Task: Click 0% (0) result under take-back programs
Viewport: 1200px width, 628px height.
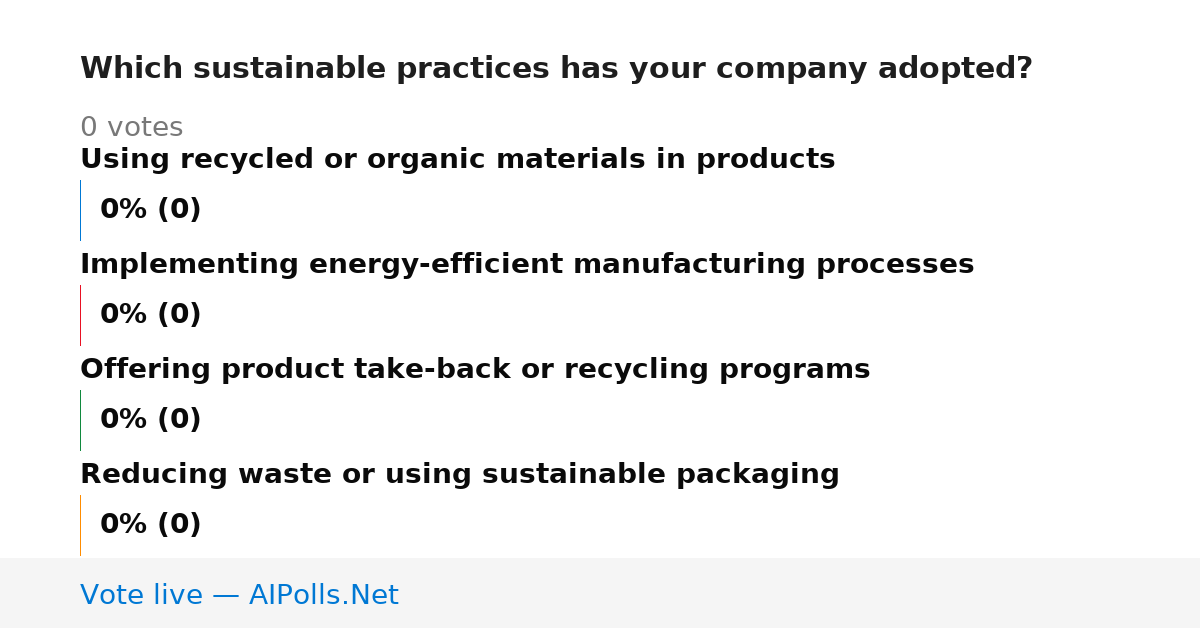Action: 150,420
